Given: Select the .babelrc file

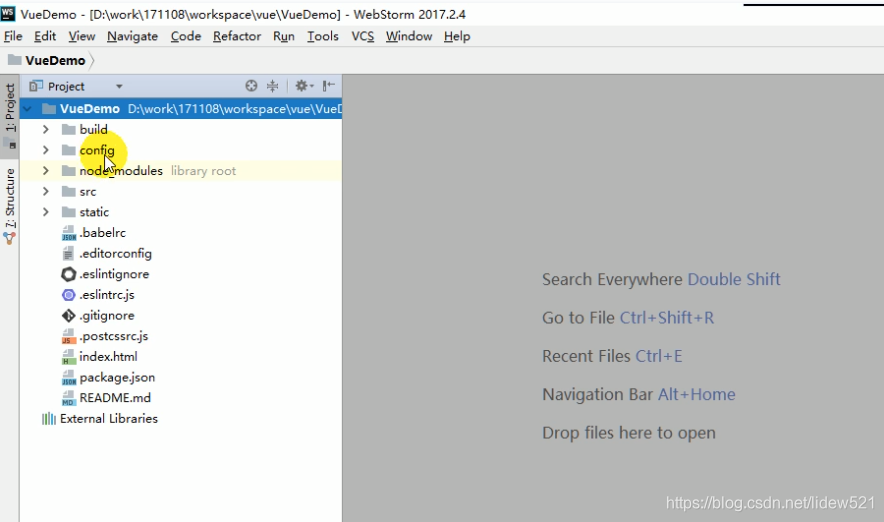Looking at the screenshot, I should [103, 233].
